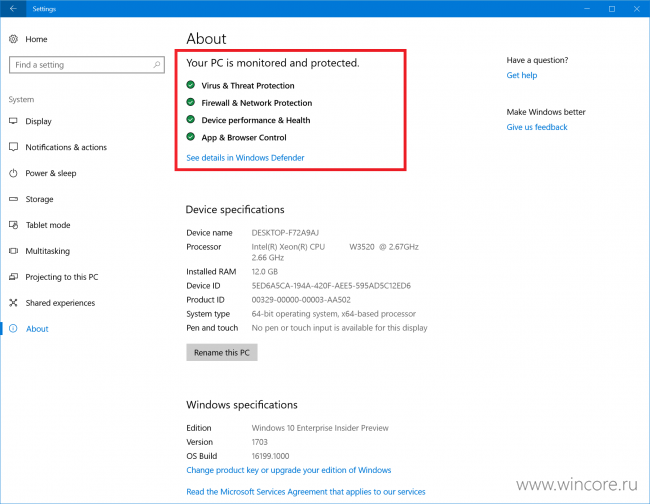Click the device name DESKTOP-F72A9AJ
Screen dimensions: 650x504
coord(285,233)
